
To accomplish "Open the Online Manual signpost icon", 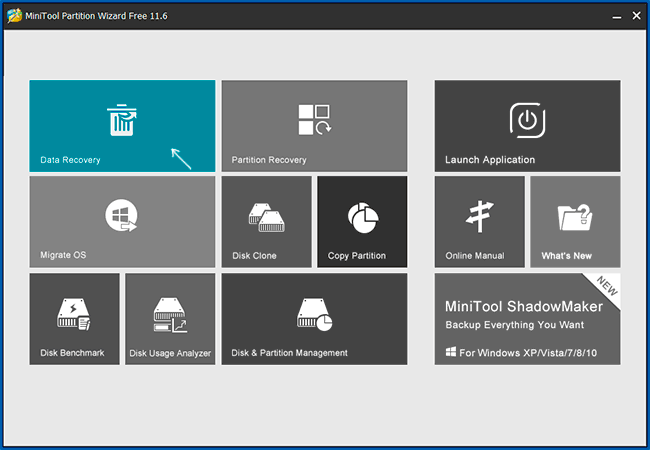I will 480,216.
